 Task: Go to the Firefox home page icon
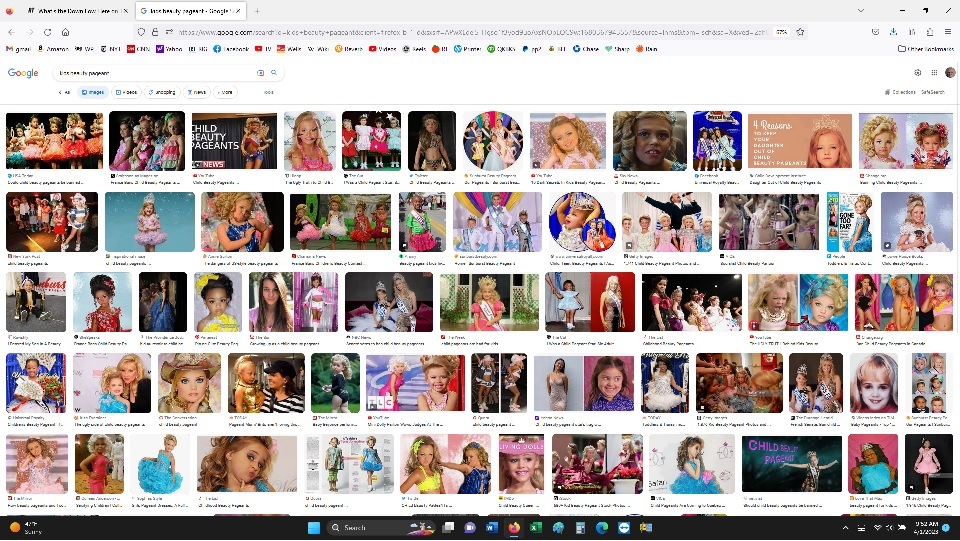(x=65, y=32)
